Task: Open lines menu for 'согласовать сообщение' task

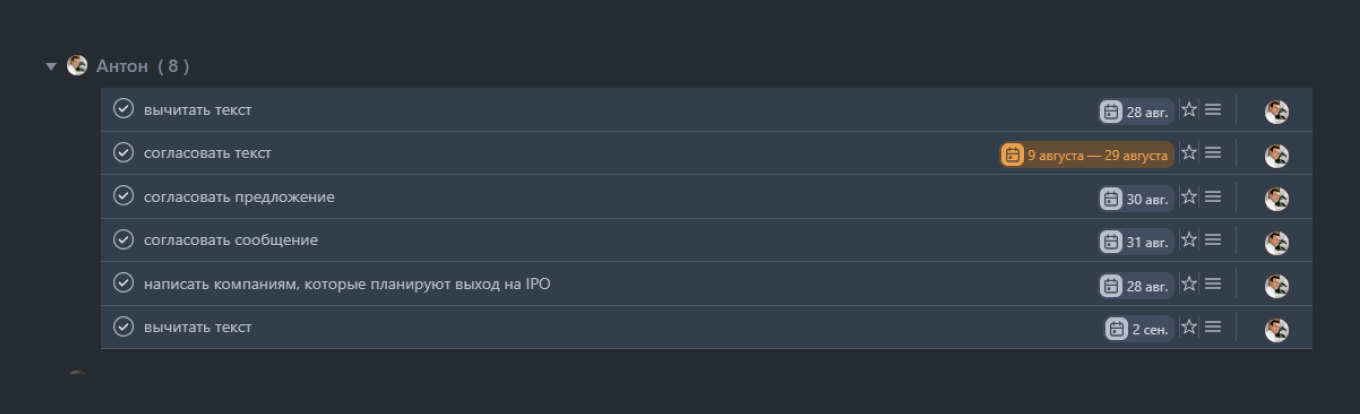Action: click(1213, 240)
